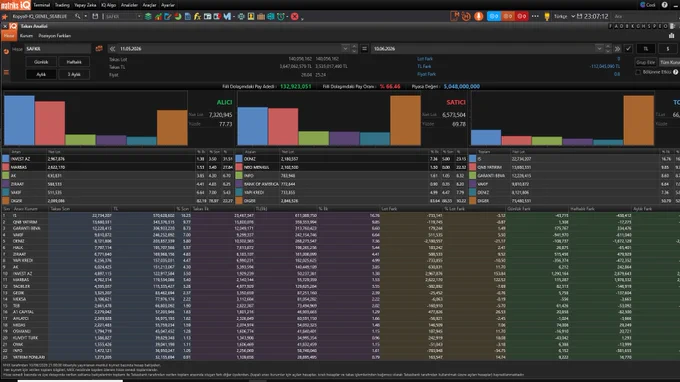Switch currency to TL toggle
This screenshot has height=382, width=680.
click(646, 49)
